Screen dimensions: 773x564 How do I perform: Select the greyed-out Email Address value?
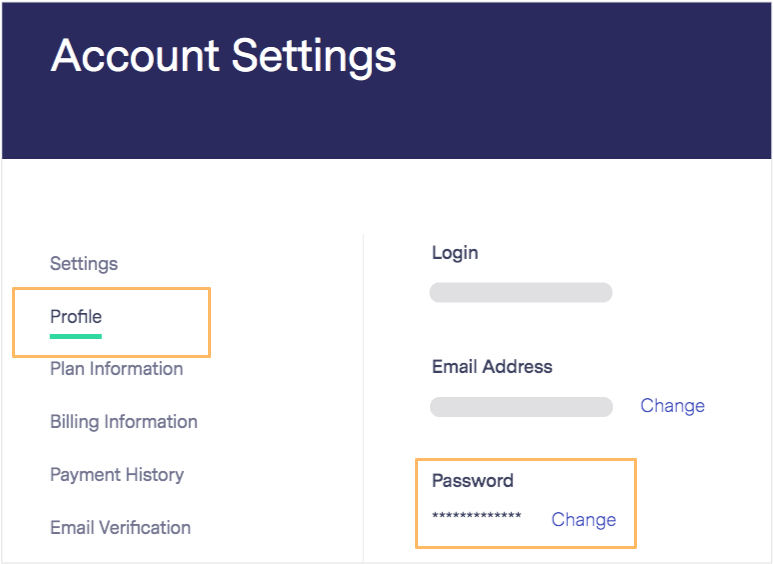(x=521, y=407)
